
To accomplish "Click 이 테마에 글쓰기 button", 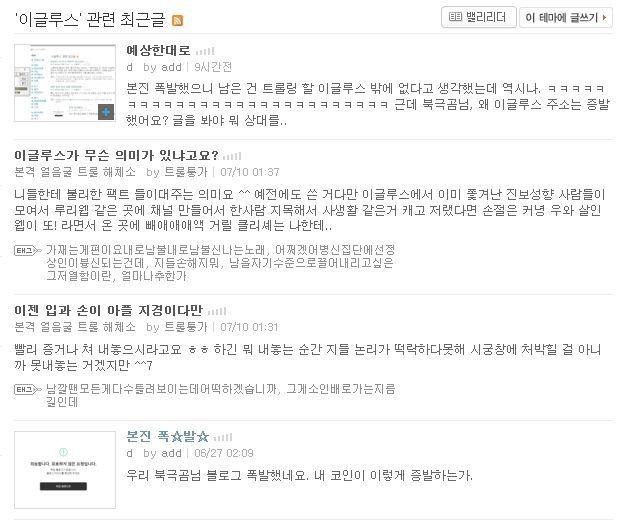I will [x=566, y=17].
